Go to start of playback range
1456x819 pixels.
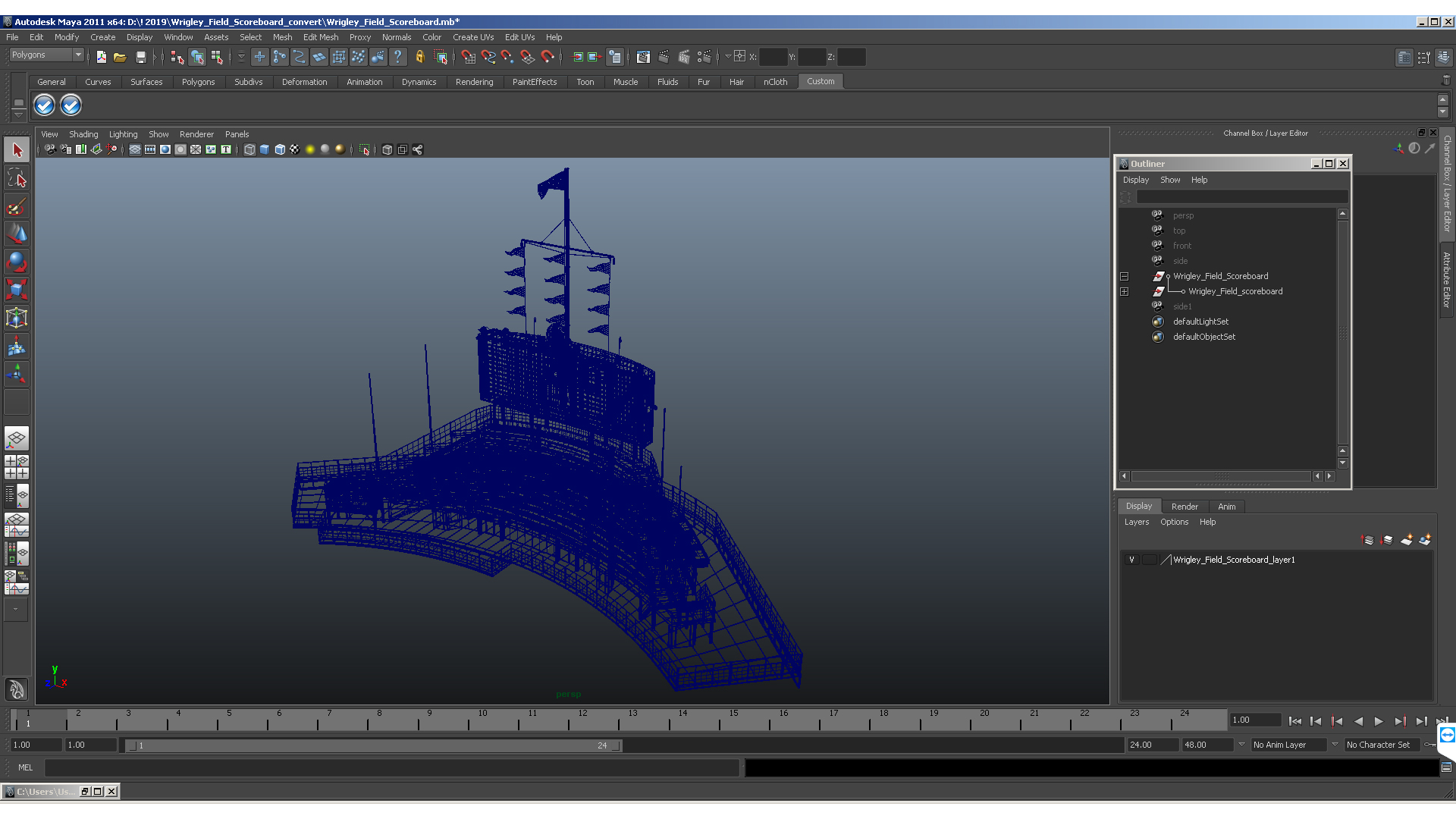tap(1295, 721)
